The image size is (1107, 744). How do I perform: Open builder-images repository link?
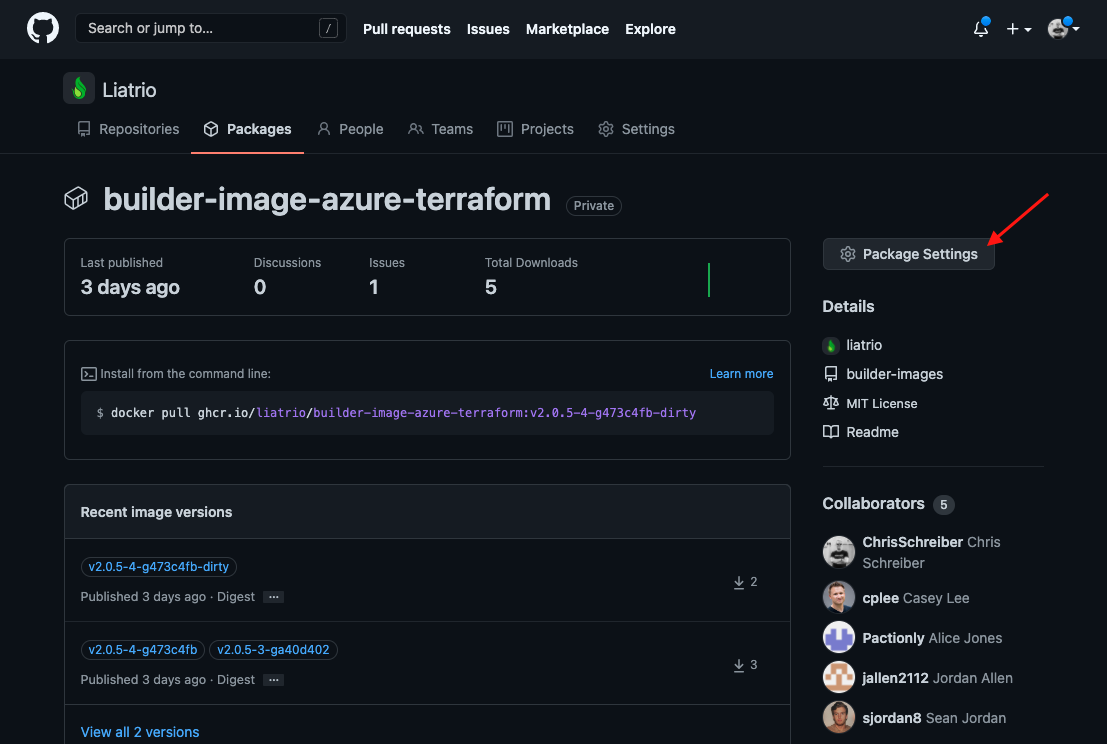pos(894,374)
